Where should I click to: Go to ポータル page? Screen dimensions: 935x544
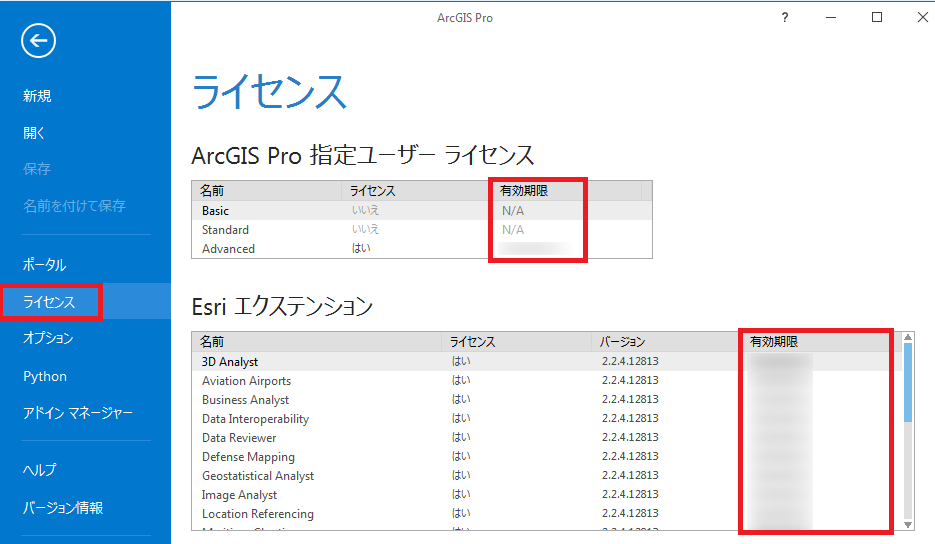[x=44, y=265]
